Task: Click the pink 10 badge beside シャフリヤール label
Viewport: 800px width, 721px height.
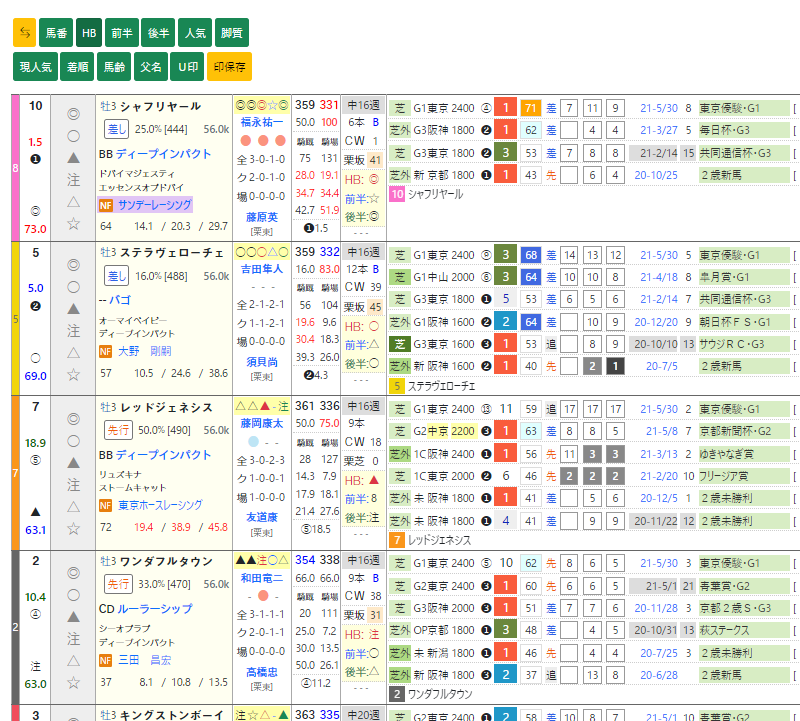Action: pyautogui.click(x=397, y=194)
